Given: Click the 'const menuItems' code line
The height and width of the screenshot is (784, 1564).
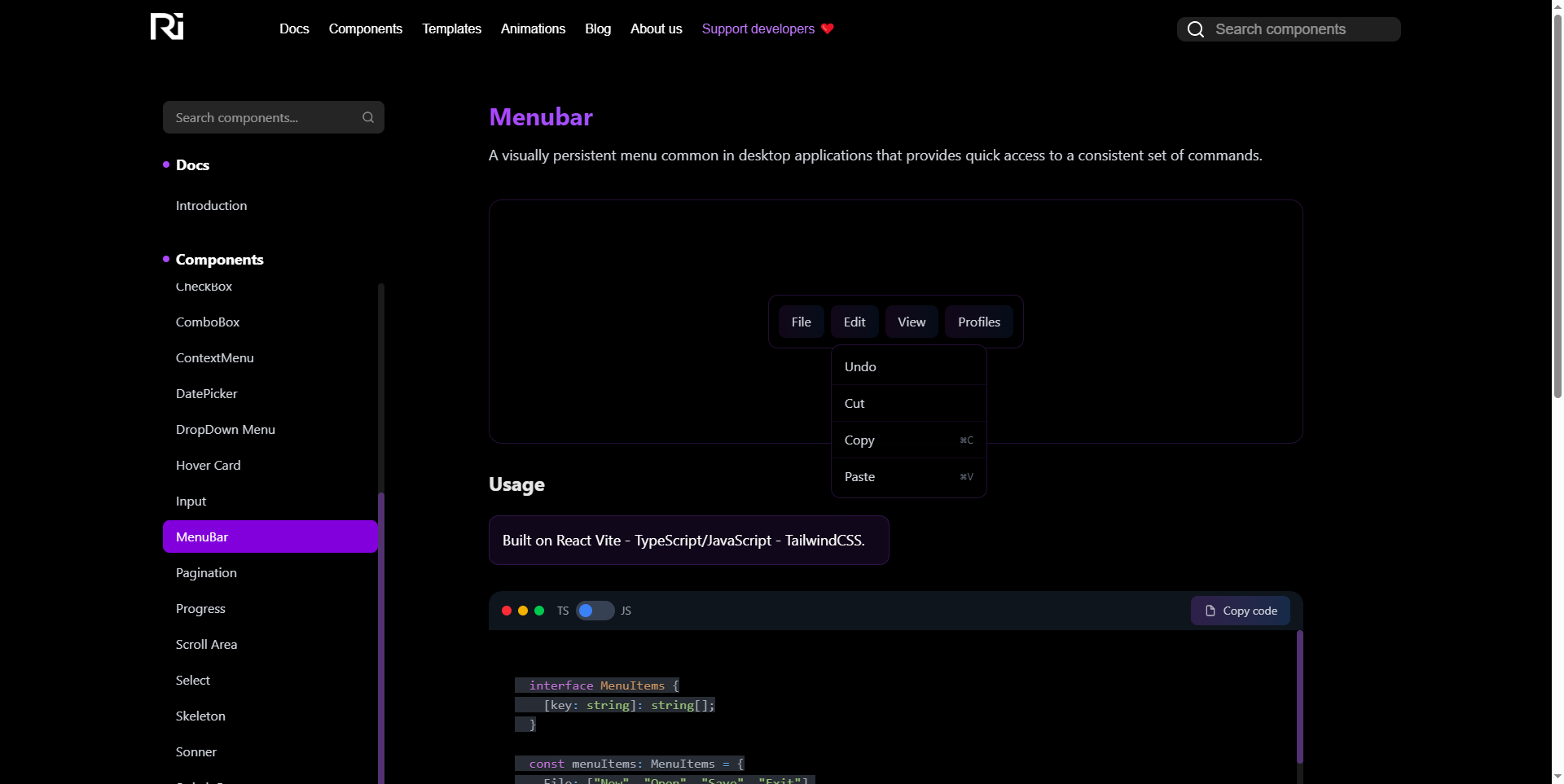Looking at the screenshot, I should 630,764.
